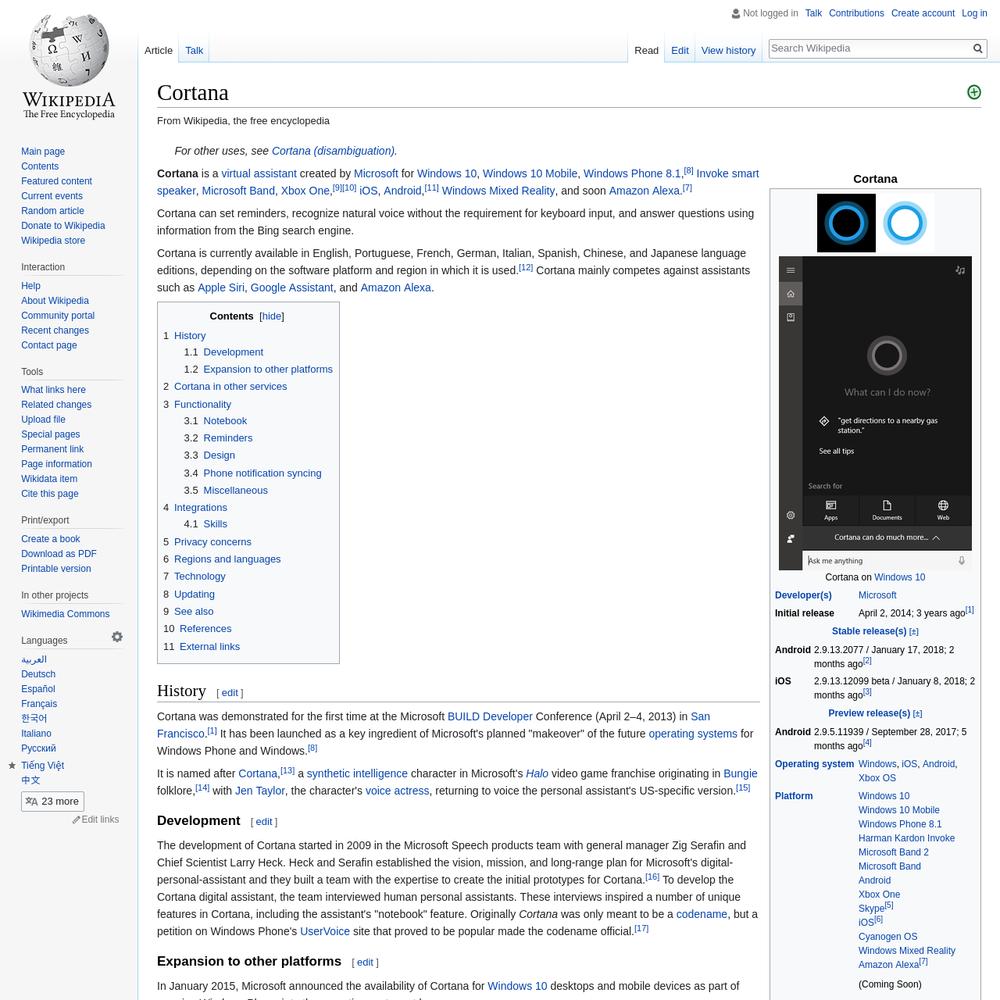Click the not logged in user icon
Screen dimensions: 1000x1000
(x=736, y=13)
